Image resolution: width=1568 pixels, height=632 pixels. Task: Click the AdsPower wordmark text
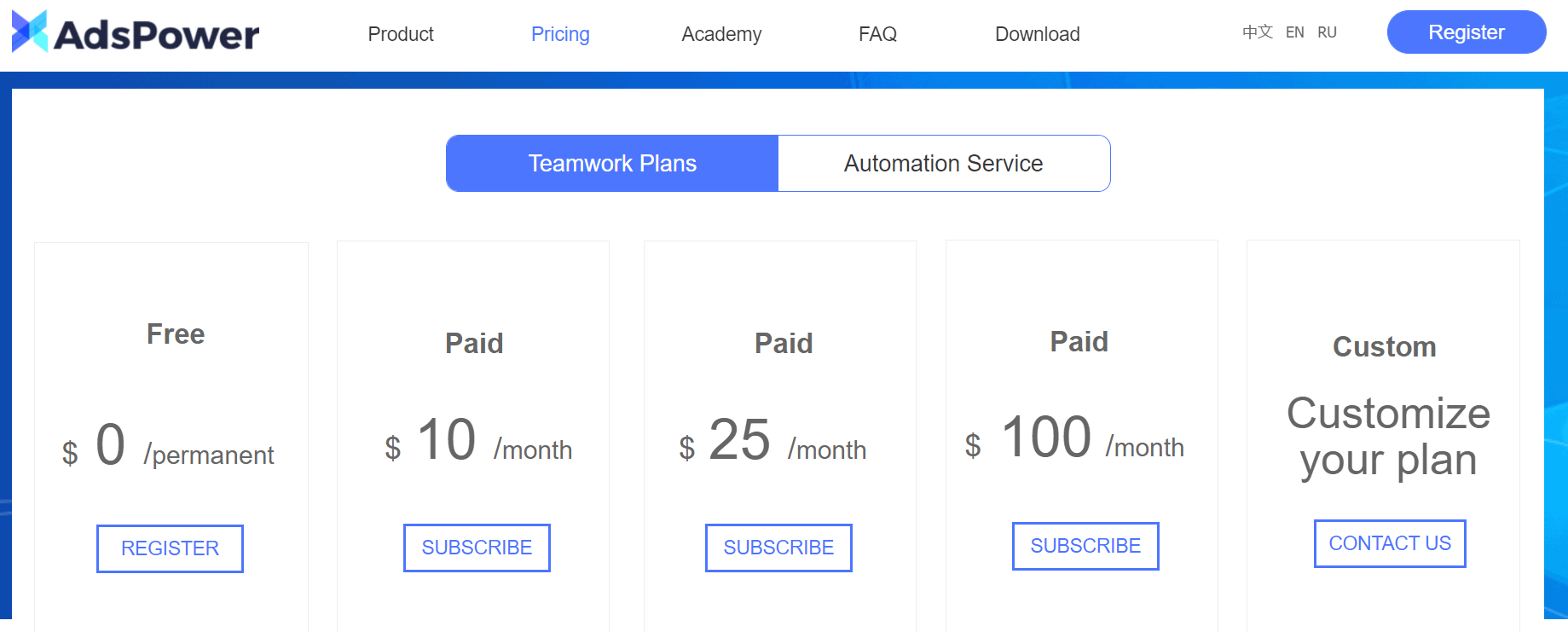(x=157, y=35)
